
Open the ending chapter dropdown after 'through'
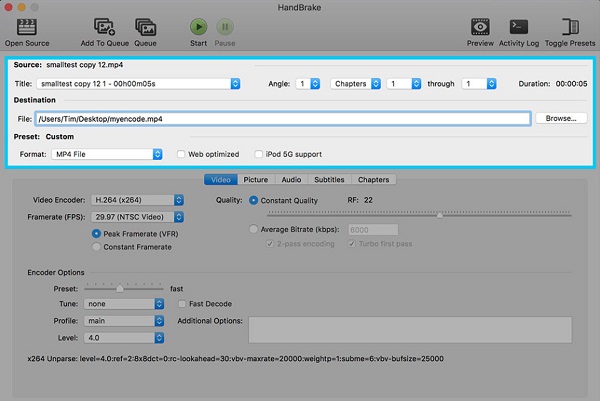click(479, 83)
